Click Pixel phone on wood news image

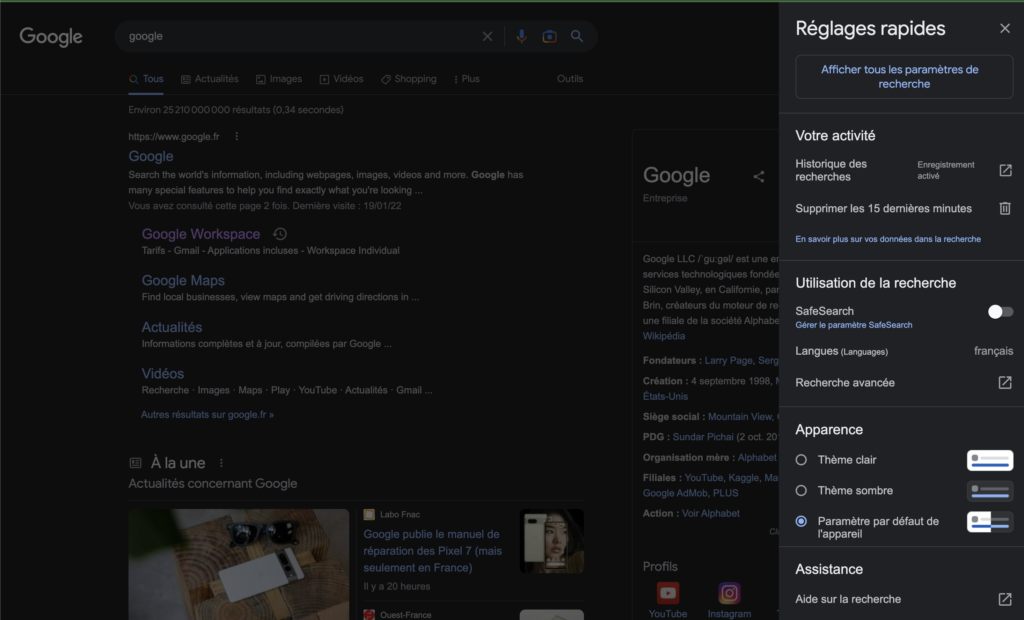click(238, 564)
